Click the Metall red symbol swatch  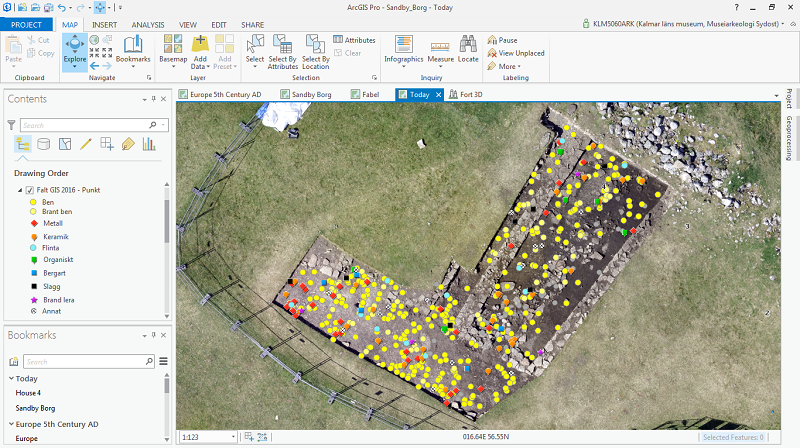pos(34,223)
